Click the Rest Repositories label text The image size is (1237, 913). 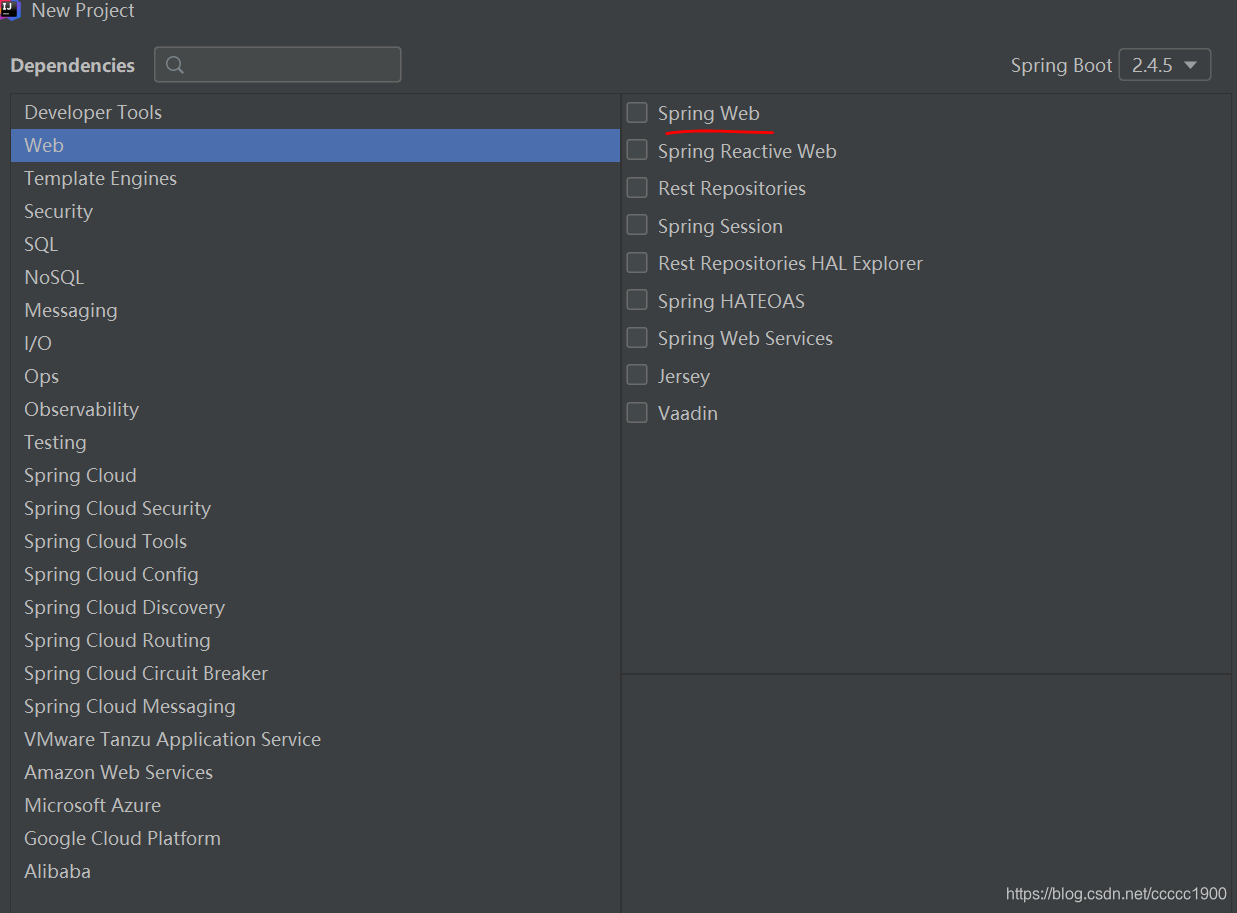coord(731,188)
